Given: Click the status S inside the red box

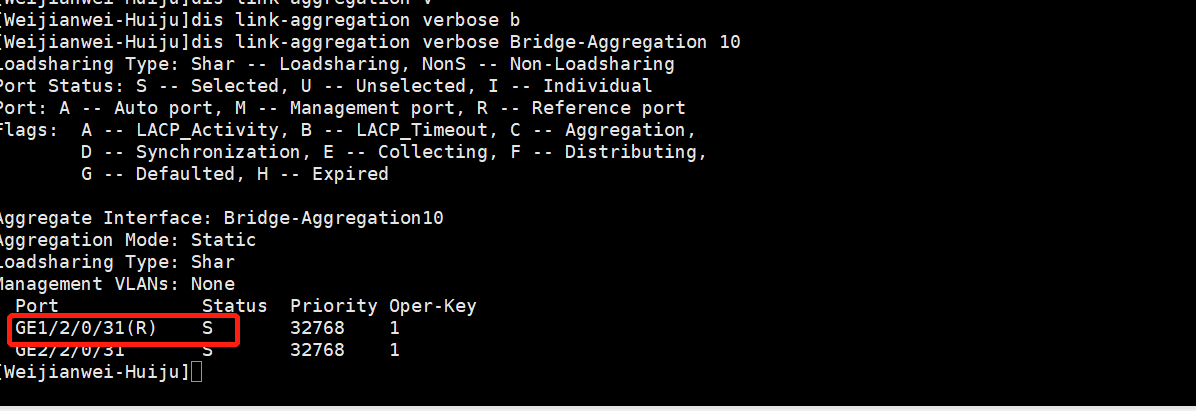Looking at the screenshot, I should point(207,328).
